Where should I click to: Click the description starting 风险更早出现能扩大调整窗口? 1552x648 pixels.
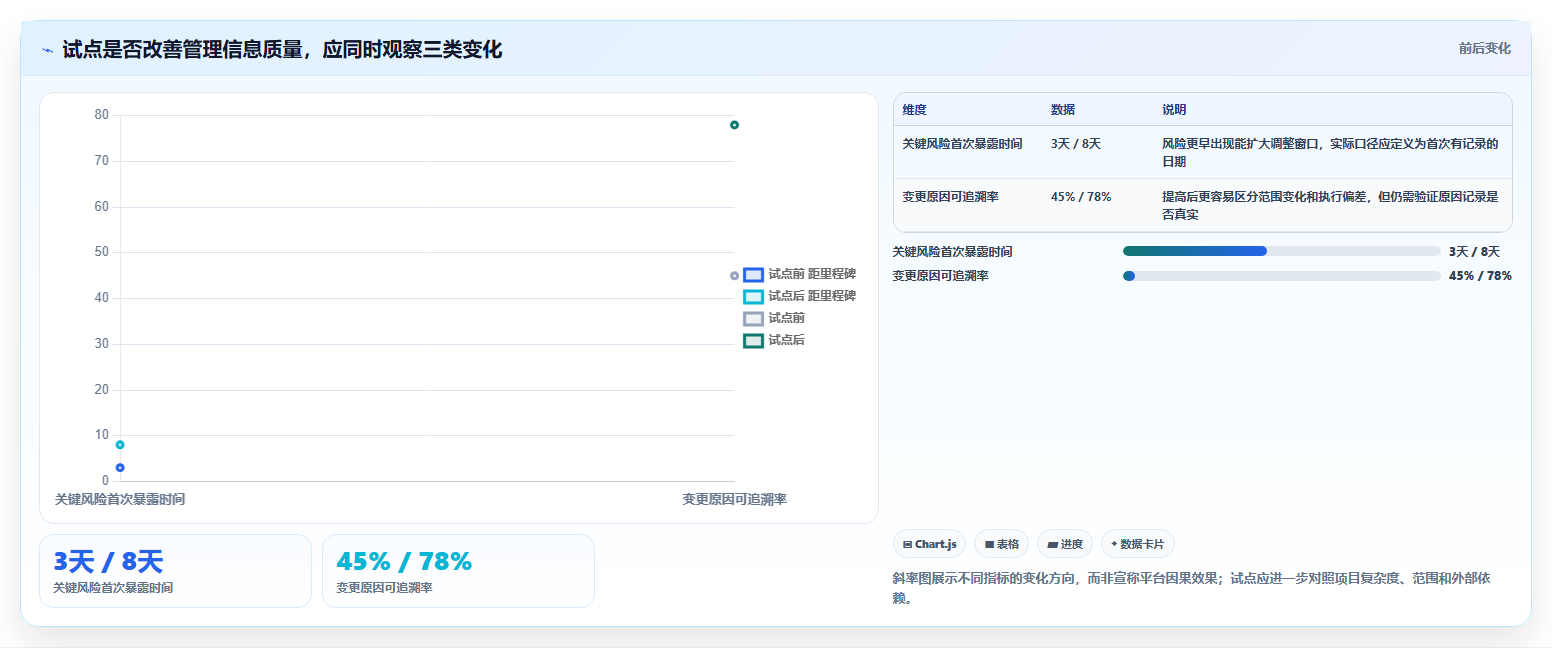tap(1330, 152)
